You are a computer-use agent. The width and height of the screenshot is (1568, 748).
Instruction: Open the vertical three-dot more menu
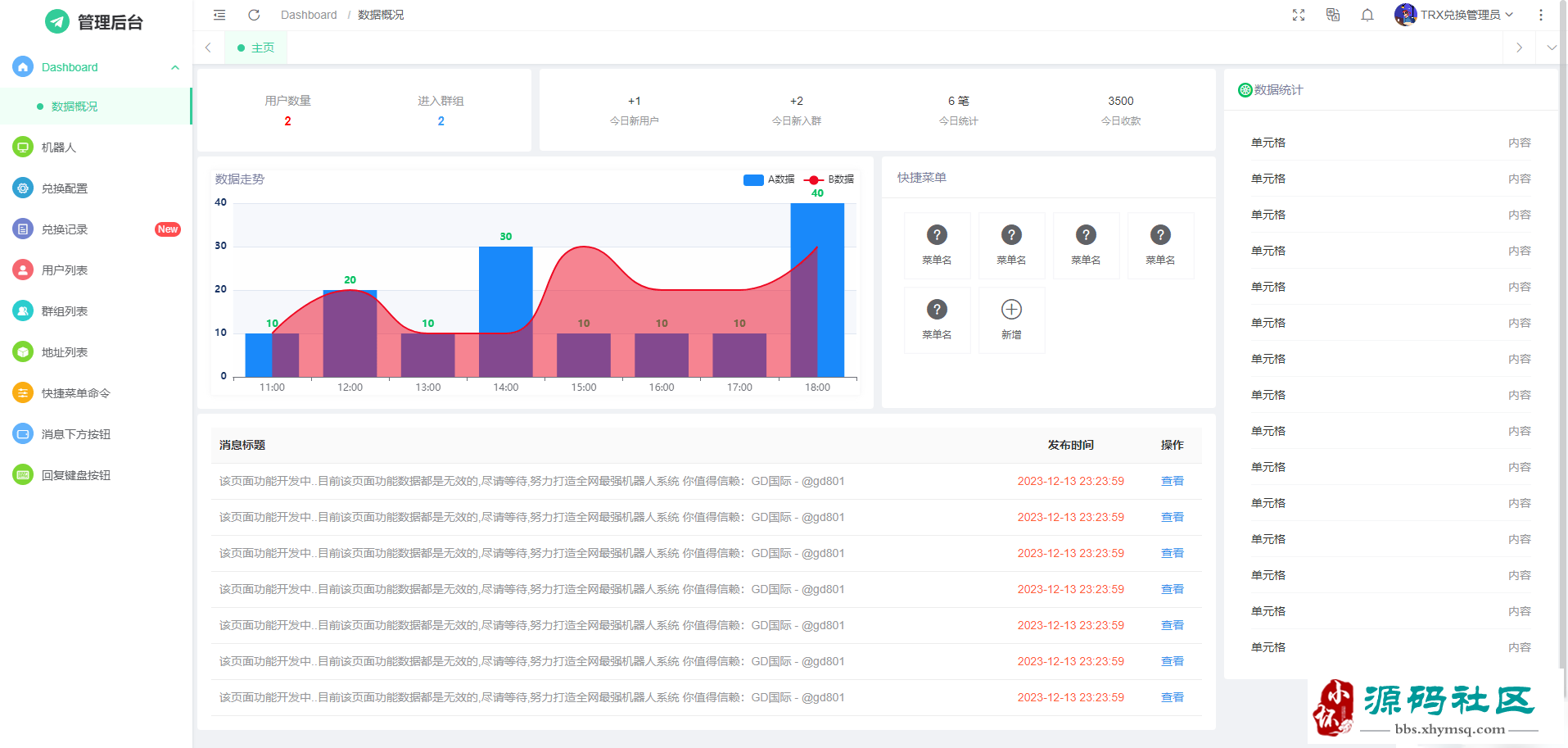[x=1541, y=15]
